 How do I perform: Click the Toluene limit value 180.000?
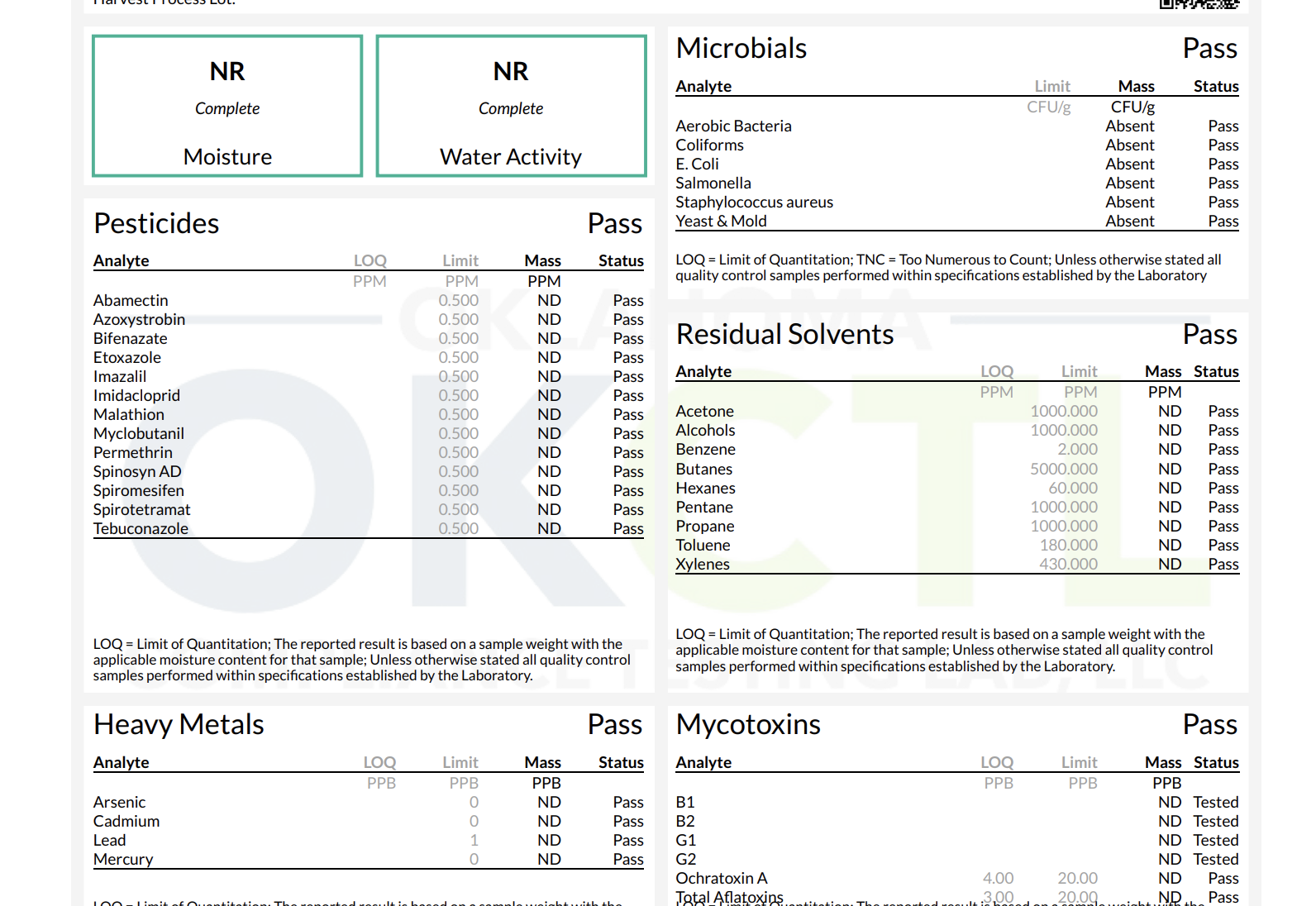tap(1068, 545)
